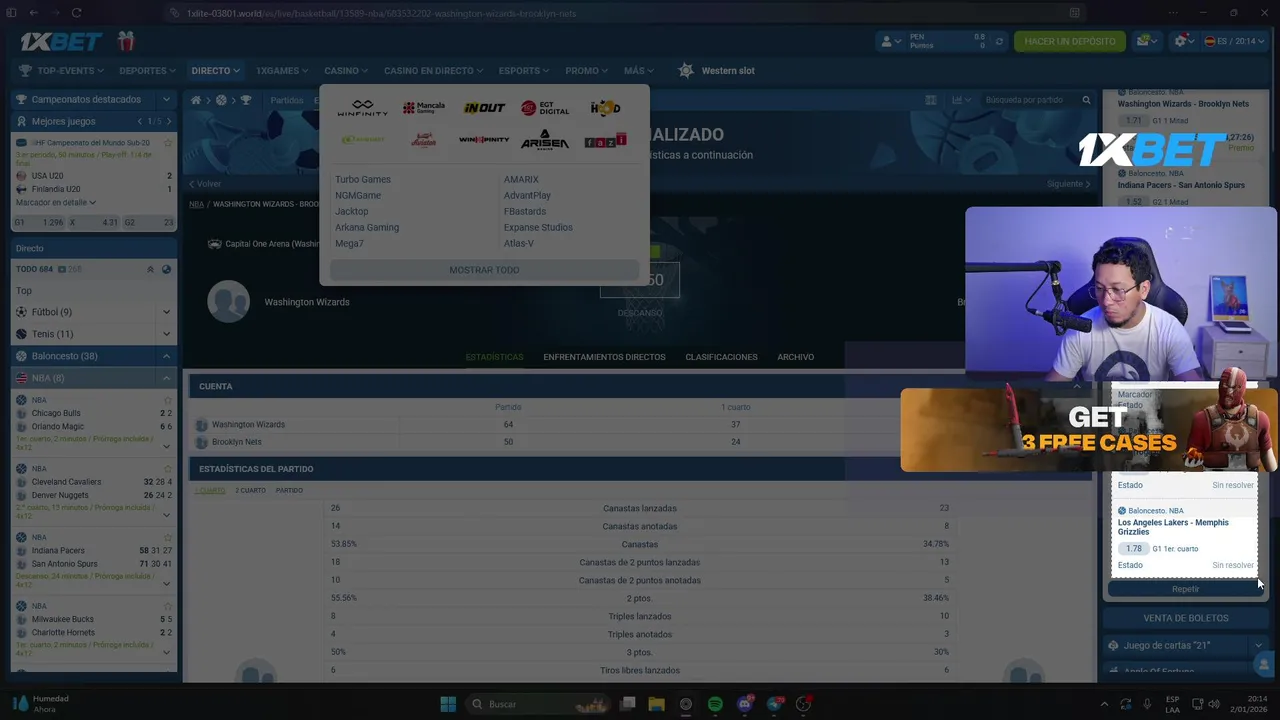Click the chat support icon

pos(1265,663)
